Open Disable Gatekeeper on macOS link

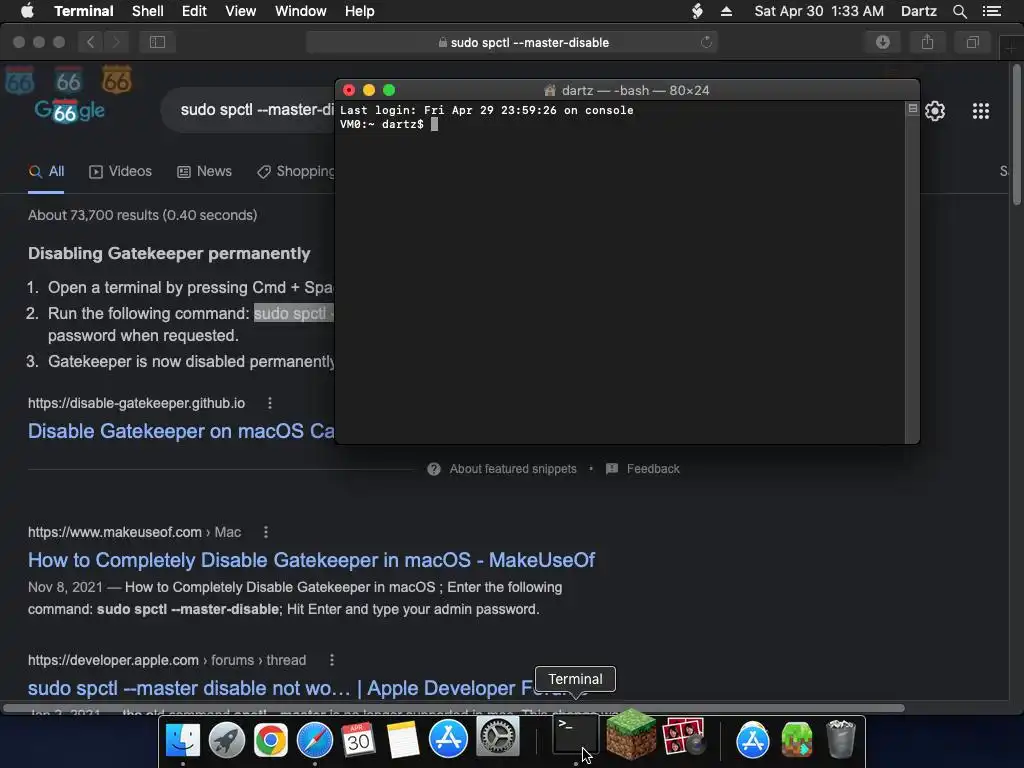181,431
